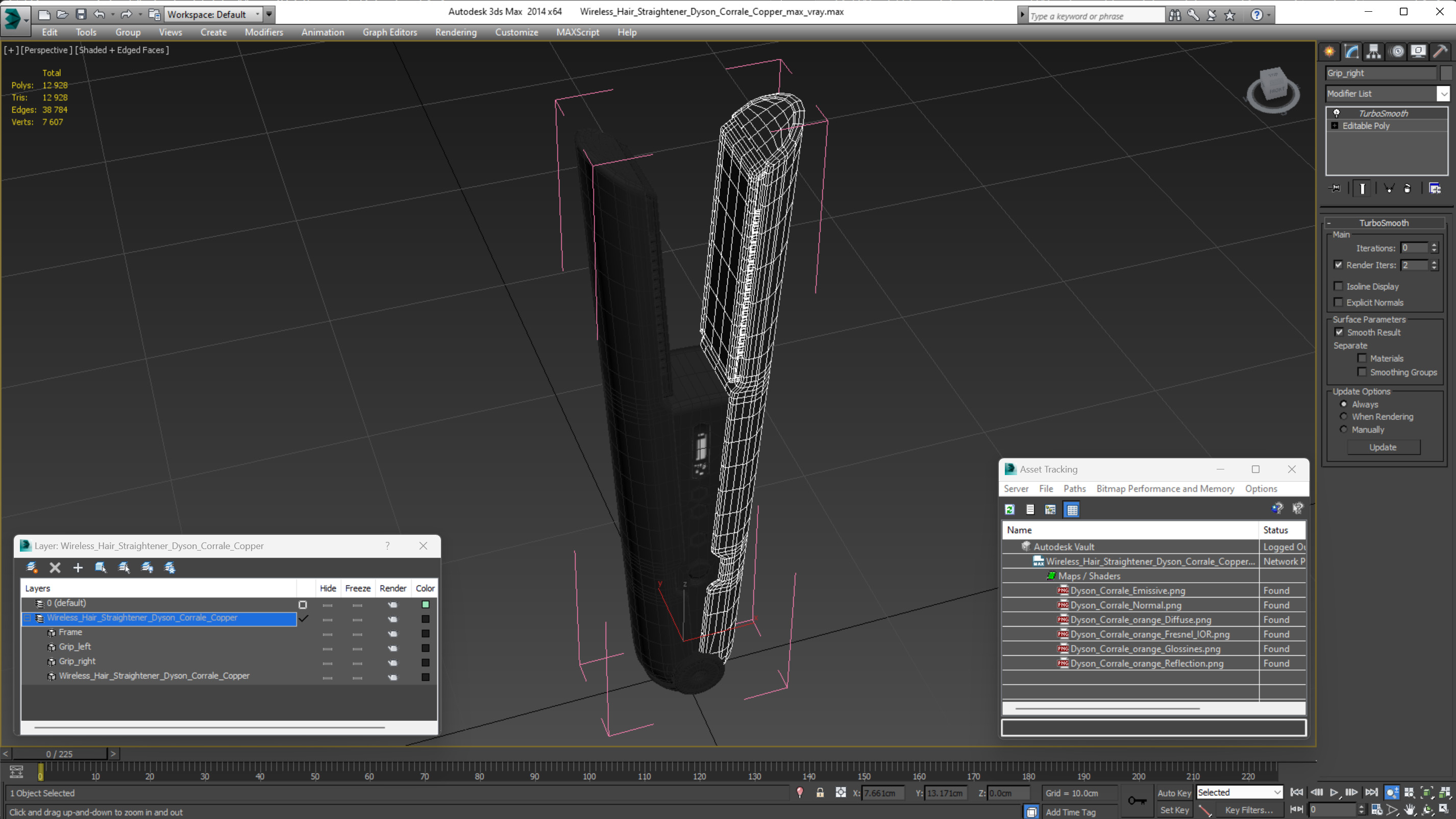Screen dimensions: 1456x819
Task: Click Create New Layer plus icon
Action: point(78,567)
